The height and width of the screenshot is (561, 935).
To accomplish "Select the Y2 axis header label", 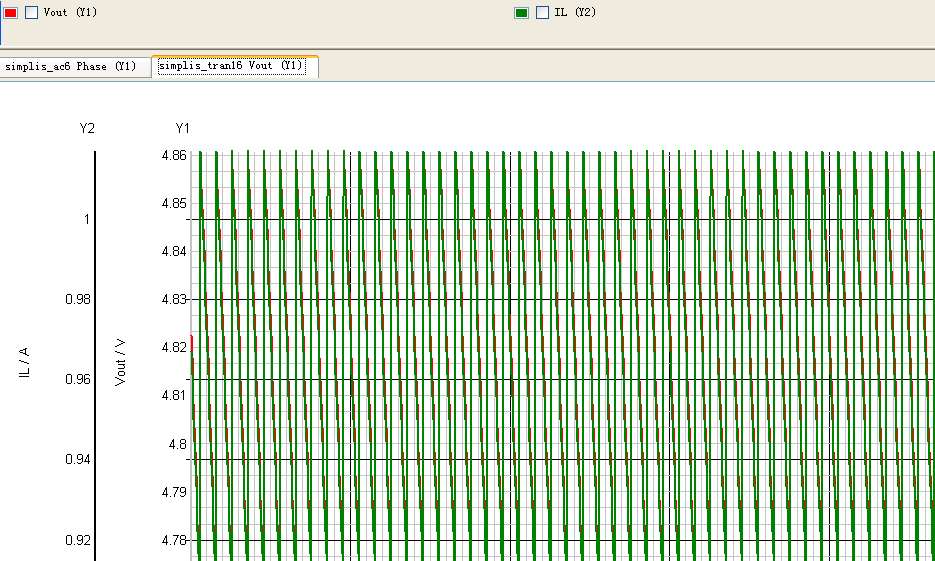I will [87, 128].
